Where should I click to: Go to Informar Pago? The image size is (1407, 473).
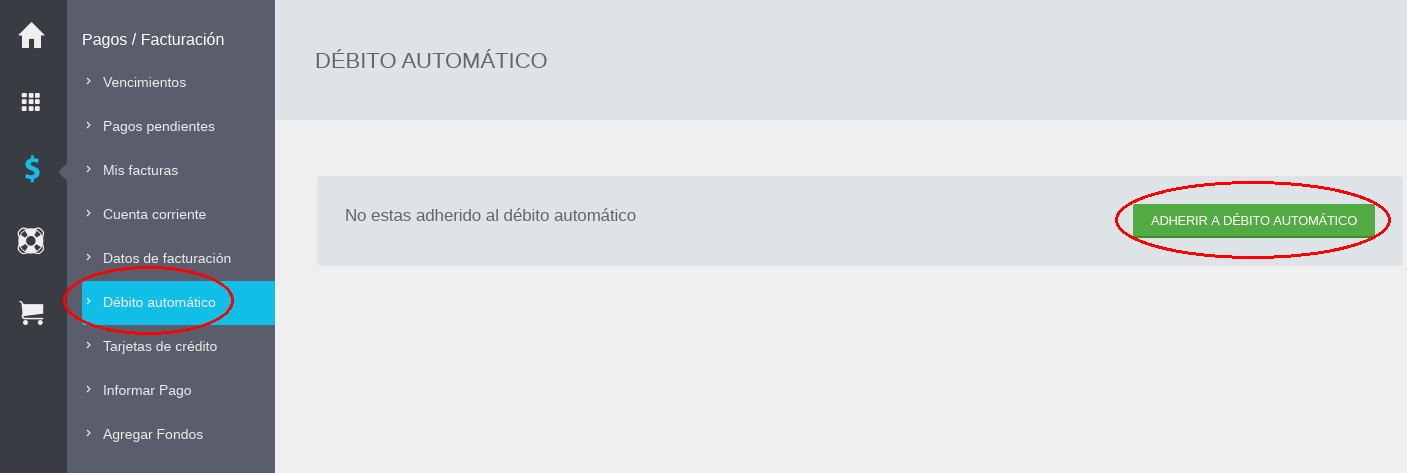click(147, 390)
